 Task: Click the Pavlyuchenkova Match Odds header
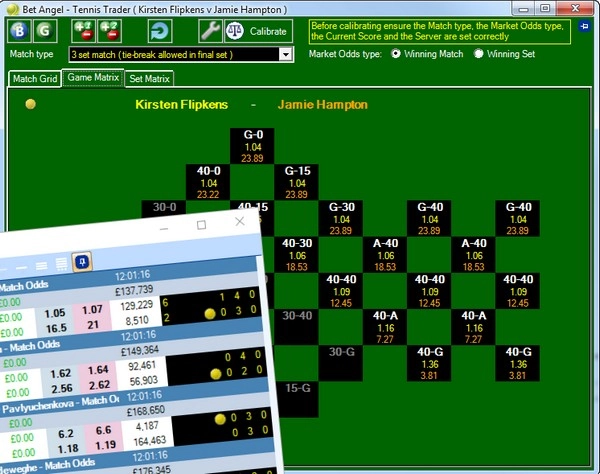[x=60, y=404]
